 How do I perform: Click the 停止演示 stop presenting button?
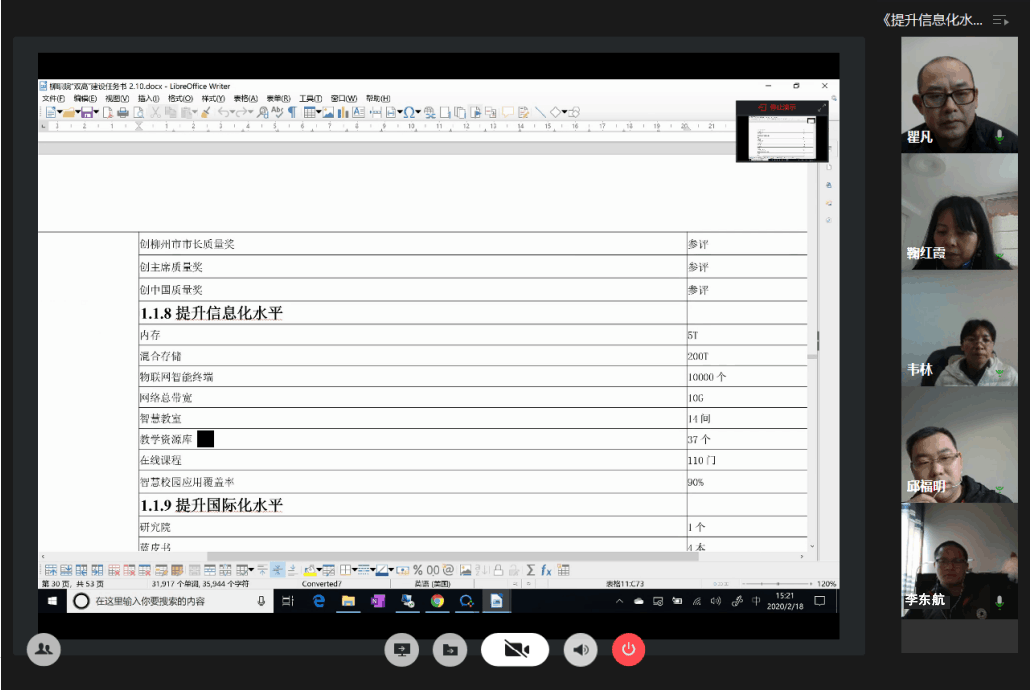pyautogui.click(x=777, y=107)
